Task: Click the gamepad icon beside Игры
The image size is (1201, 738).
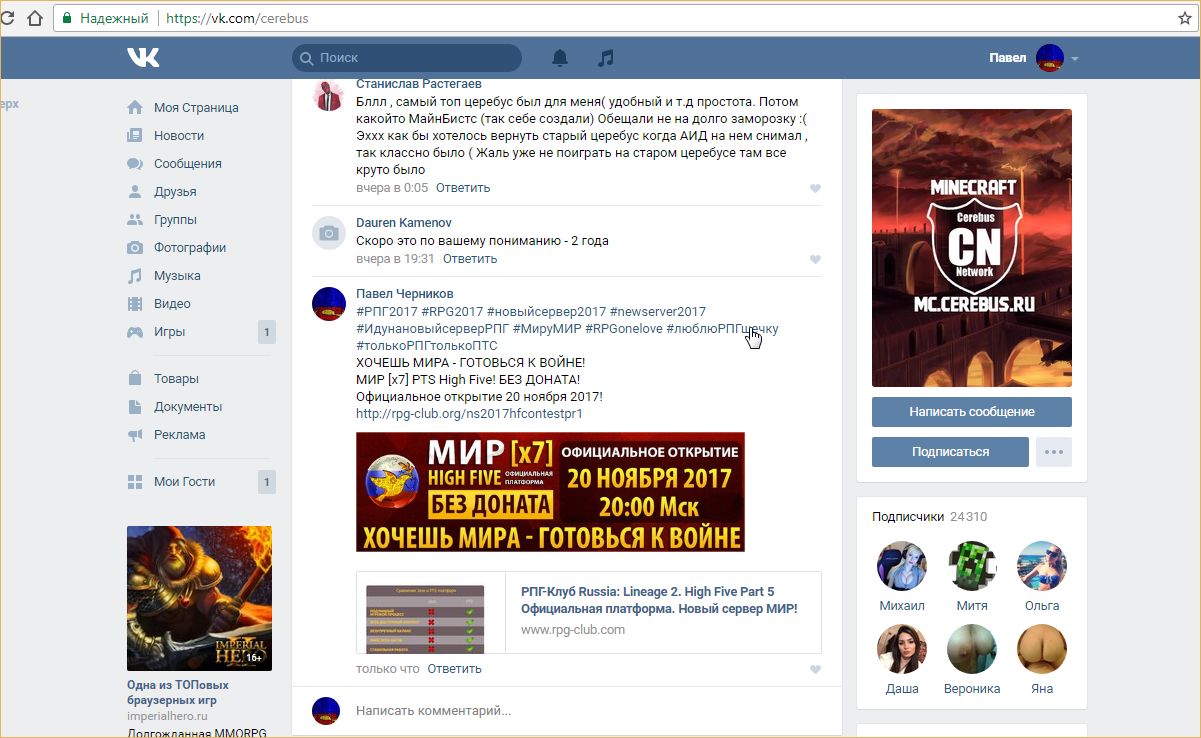Action: tap(135, 332)
